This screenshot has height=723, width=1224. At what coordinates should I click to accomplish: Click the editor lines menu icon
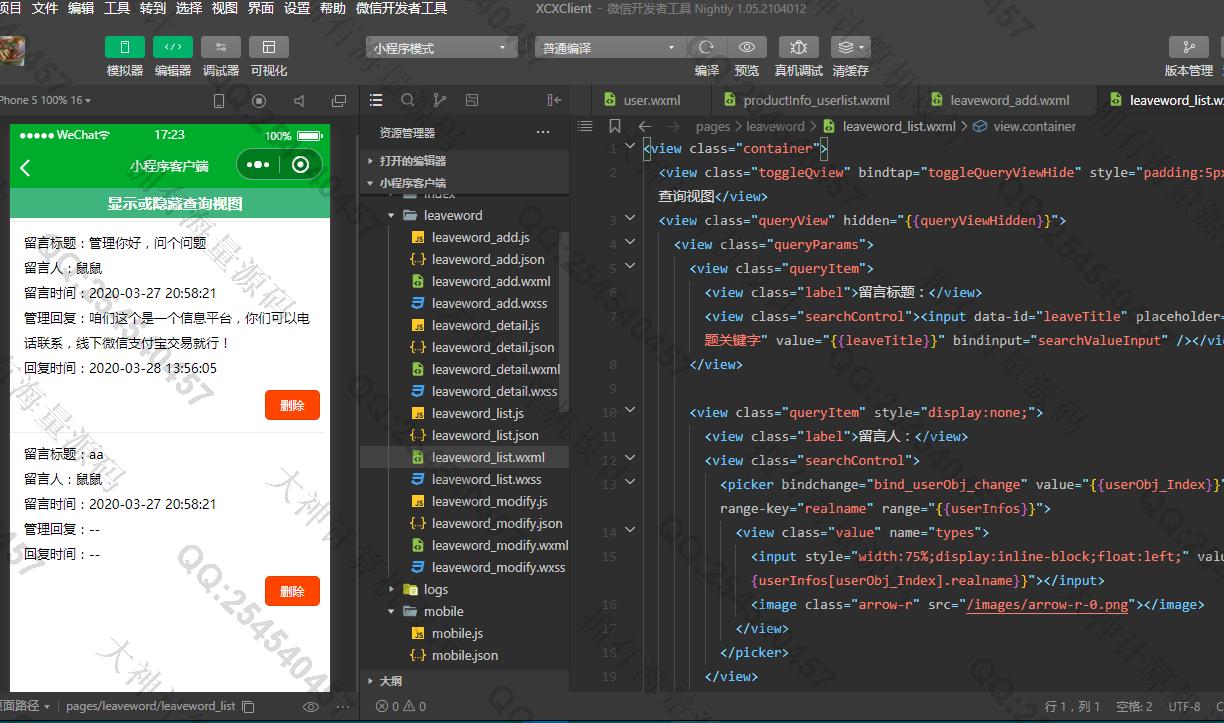[585, 126]
